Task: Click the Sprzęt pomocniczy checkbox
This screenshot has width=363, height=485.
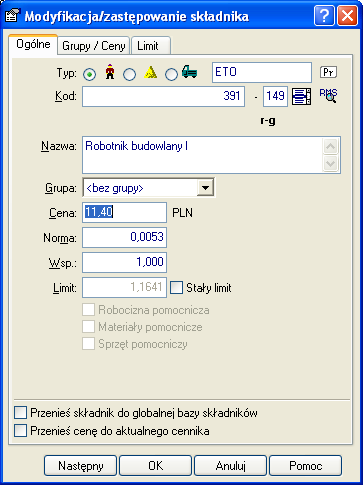Action: click(88, 344)
